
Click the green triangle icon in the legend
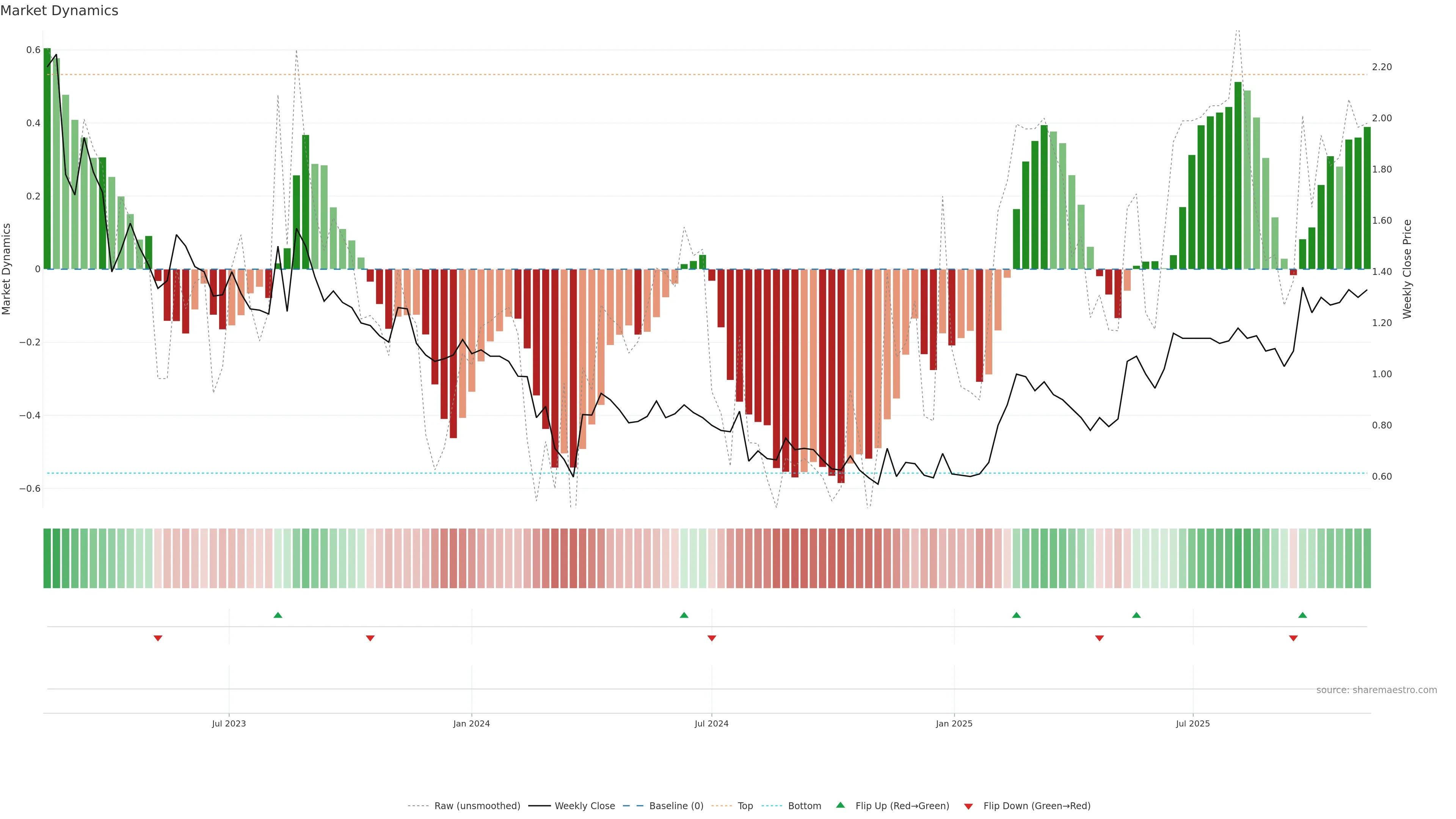click(x=841, y=805)
